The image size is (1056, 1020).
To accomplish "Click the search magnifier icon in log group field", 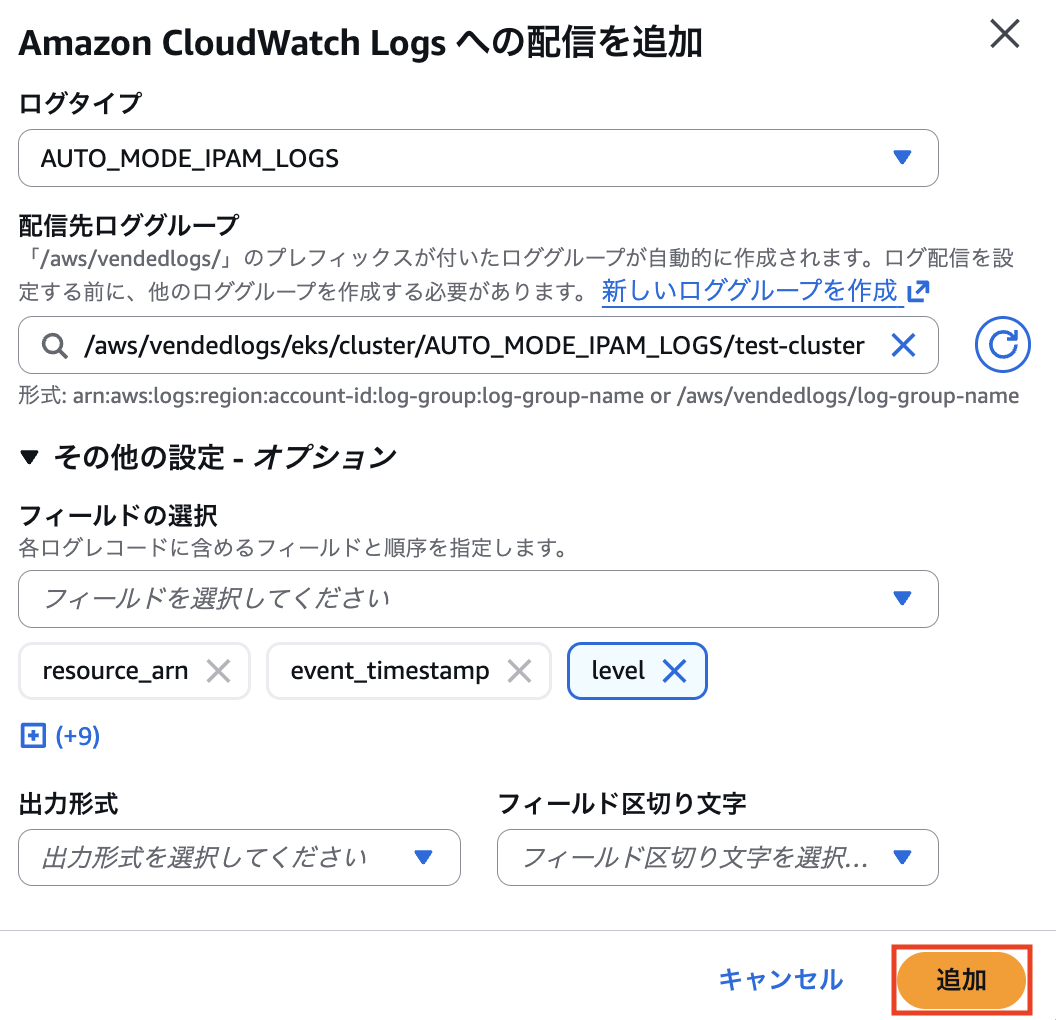I will pos(54,346).
